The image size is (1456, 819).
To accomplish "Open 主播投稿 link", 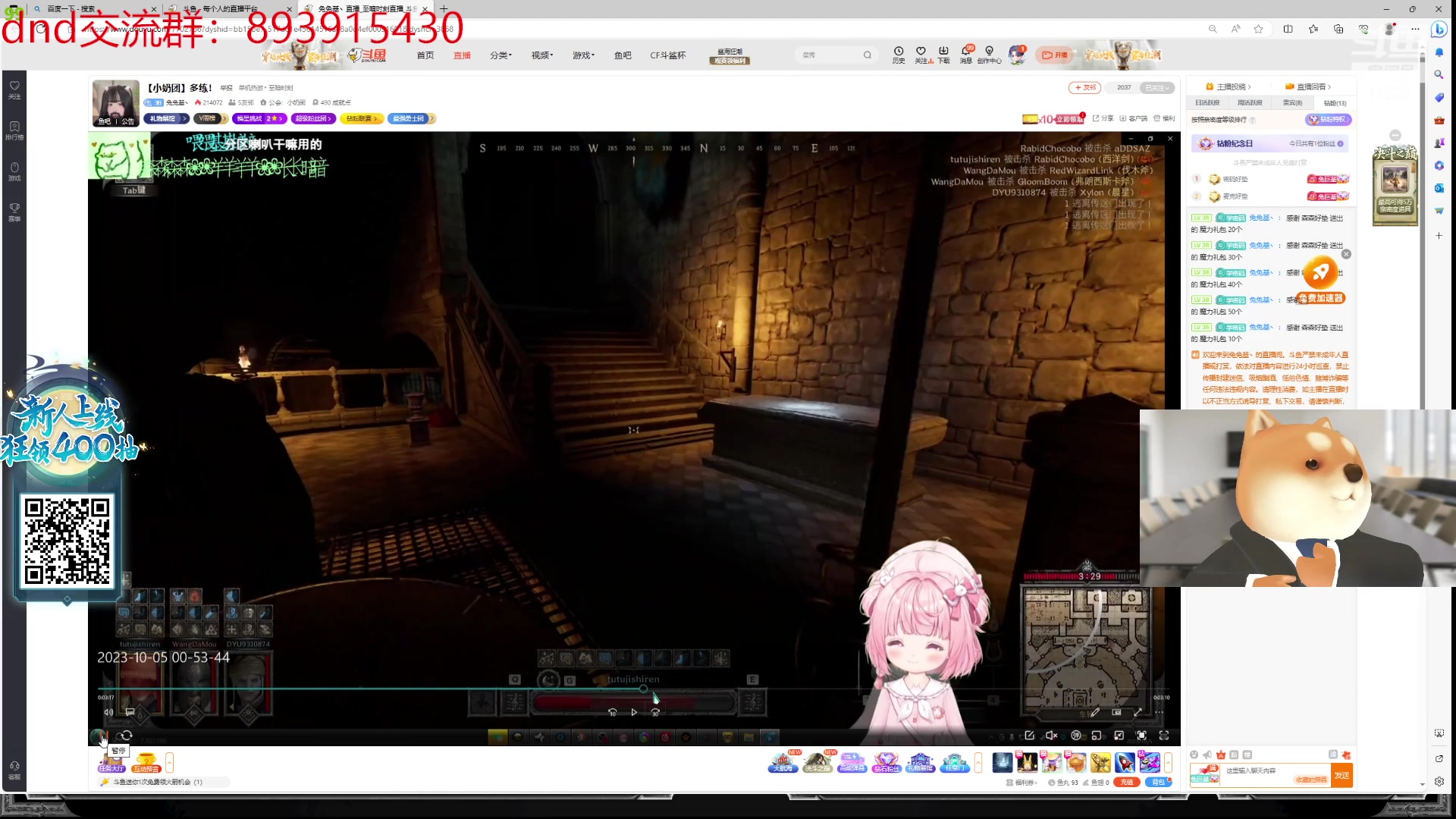I will 1228,86.
